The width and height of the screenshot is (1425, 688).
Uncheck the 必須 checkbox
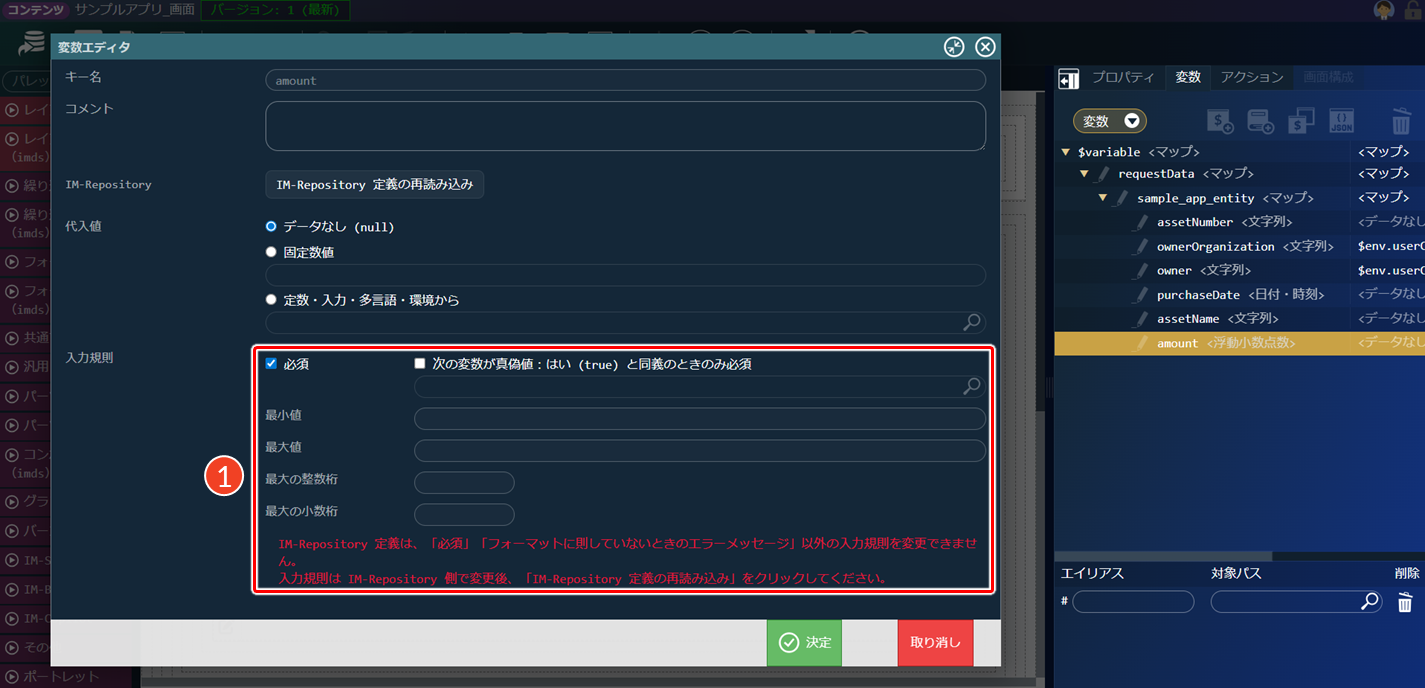pyautogui.click(x=271, y=364)
